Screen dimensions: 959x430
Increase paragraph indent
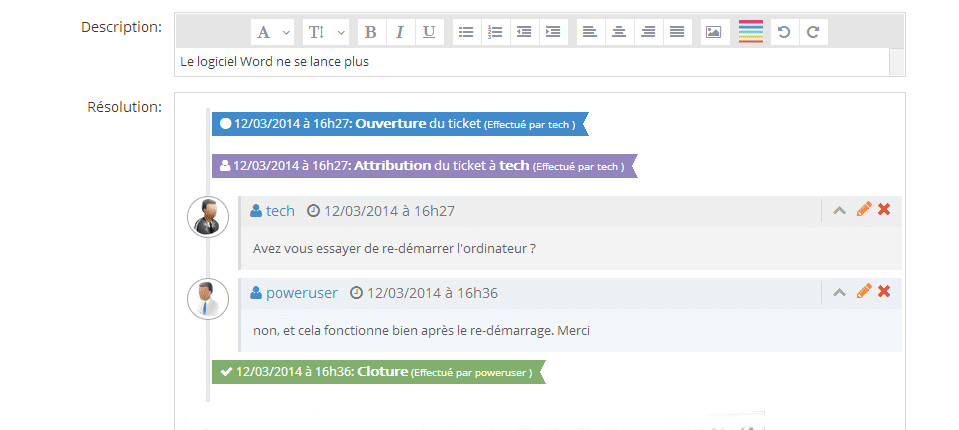(553, 32)
